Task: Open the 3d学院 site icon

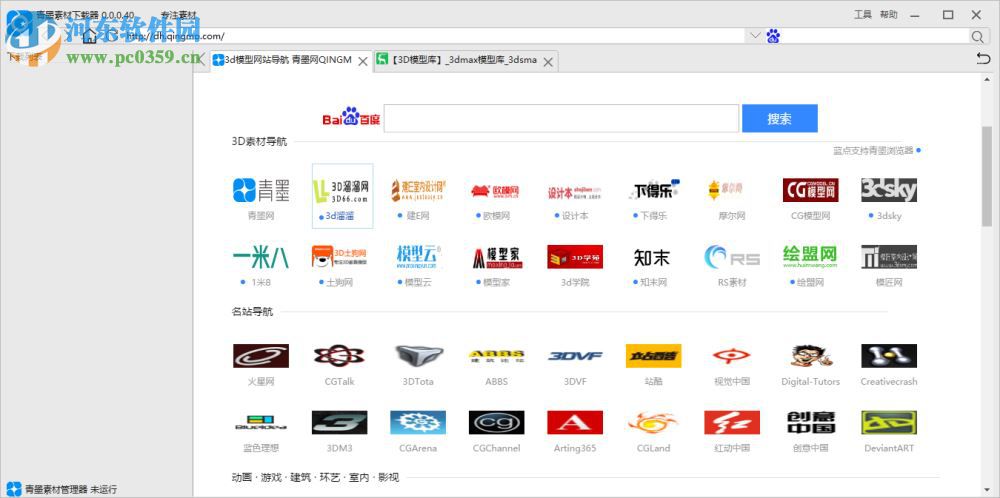Action: (575, 256)
